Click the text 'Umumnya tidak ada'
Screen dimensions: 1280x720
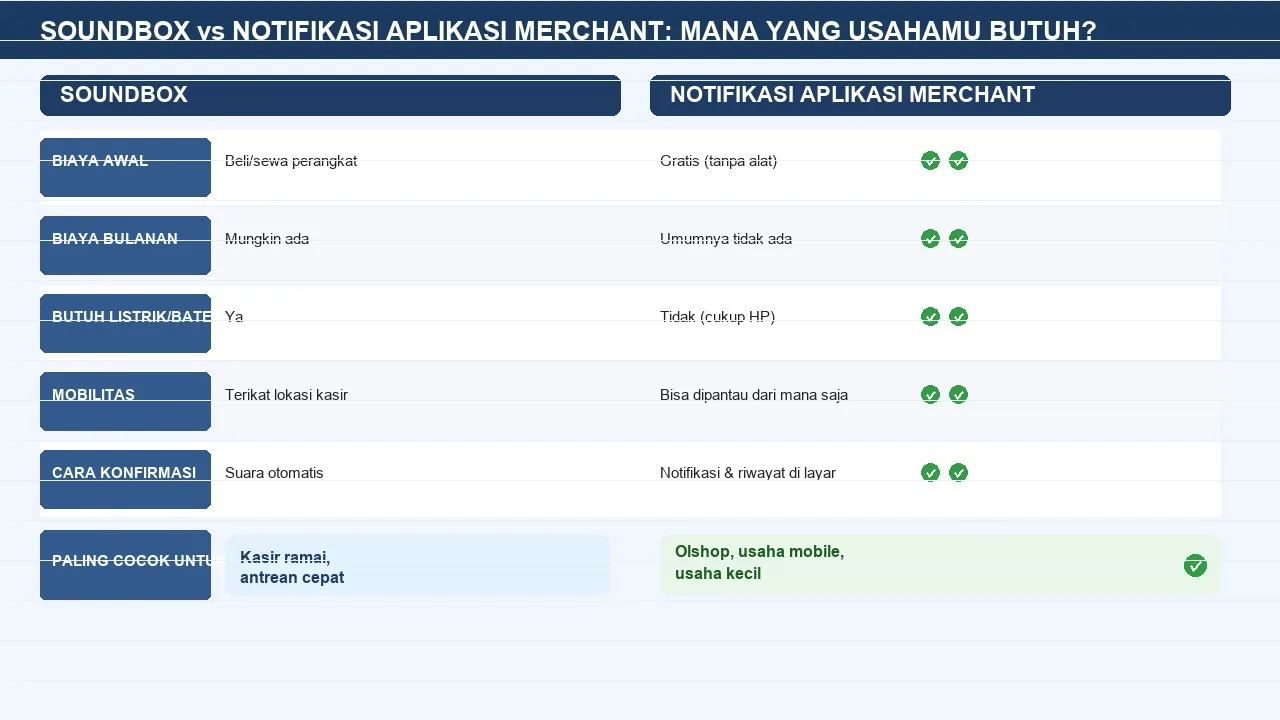tap(726, 238)
